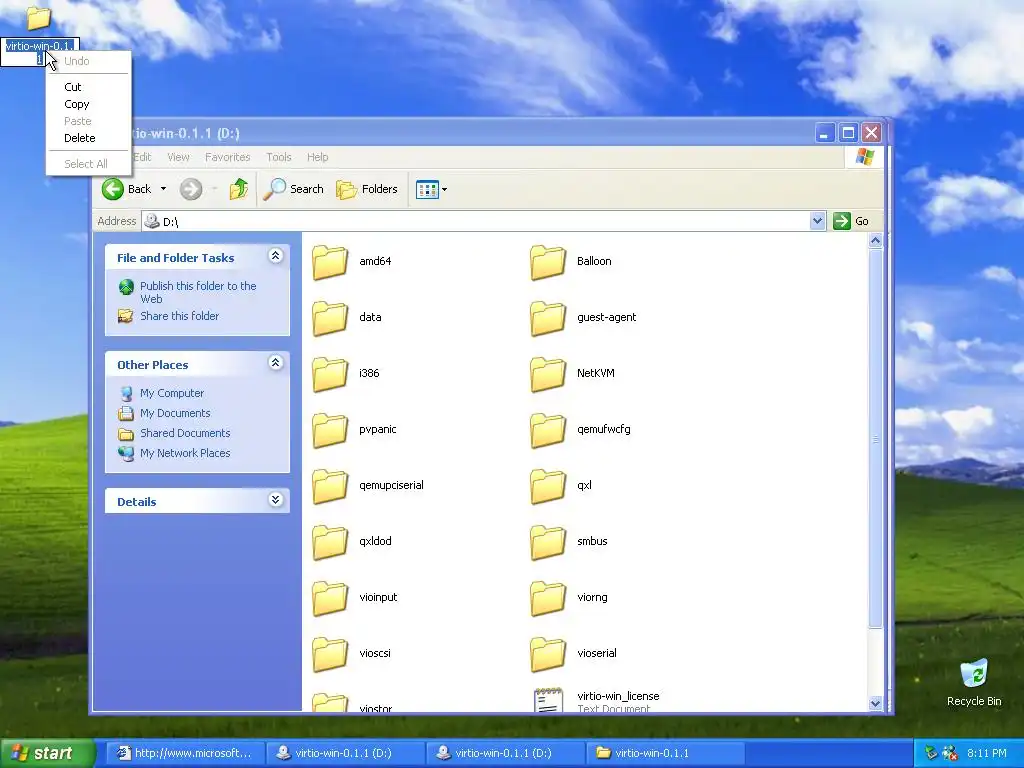Open the amd64 folder icon
The image size is (1024, 768).
click(x=330, y=263)
